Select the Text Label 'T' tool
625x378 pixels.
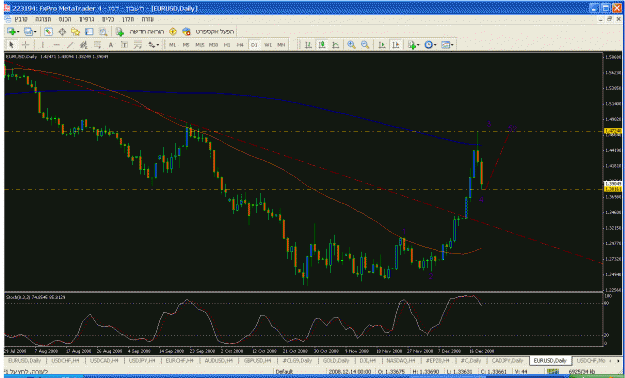(x=124, y=45)
